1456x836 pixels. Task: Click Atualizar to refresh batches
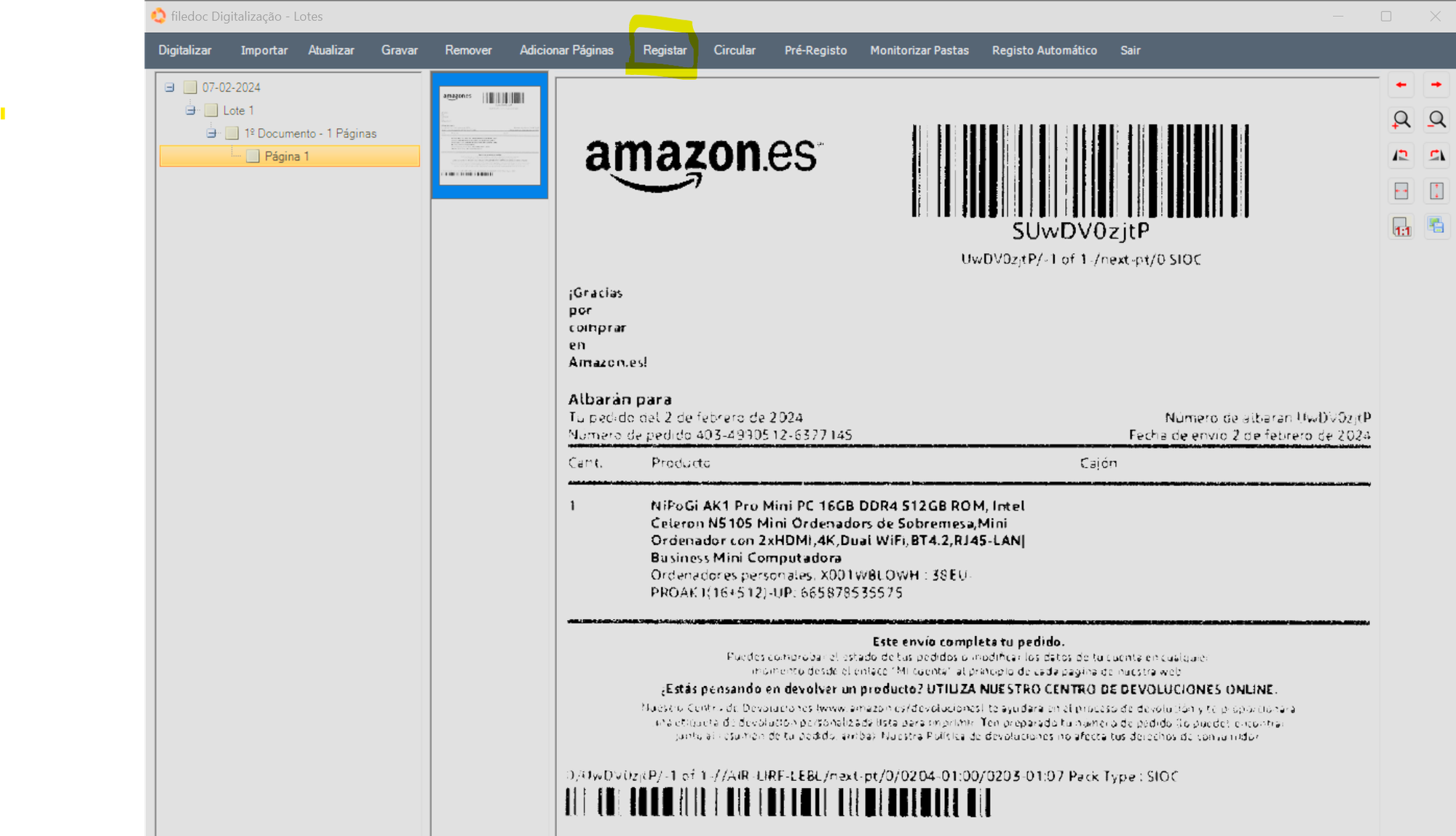click(x=331, y=50)
